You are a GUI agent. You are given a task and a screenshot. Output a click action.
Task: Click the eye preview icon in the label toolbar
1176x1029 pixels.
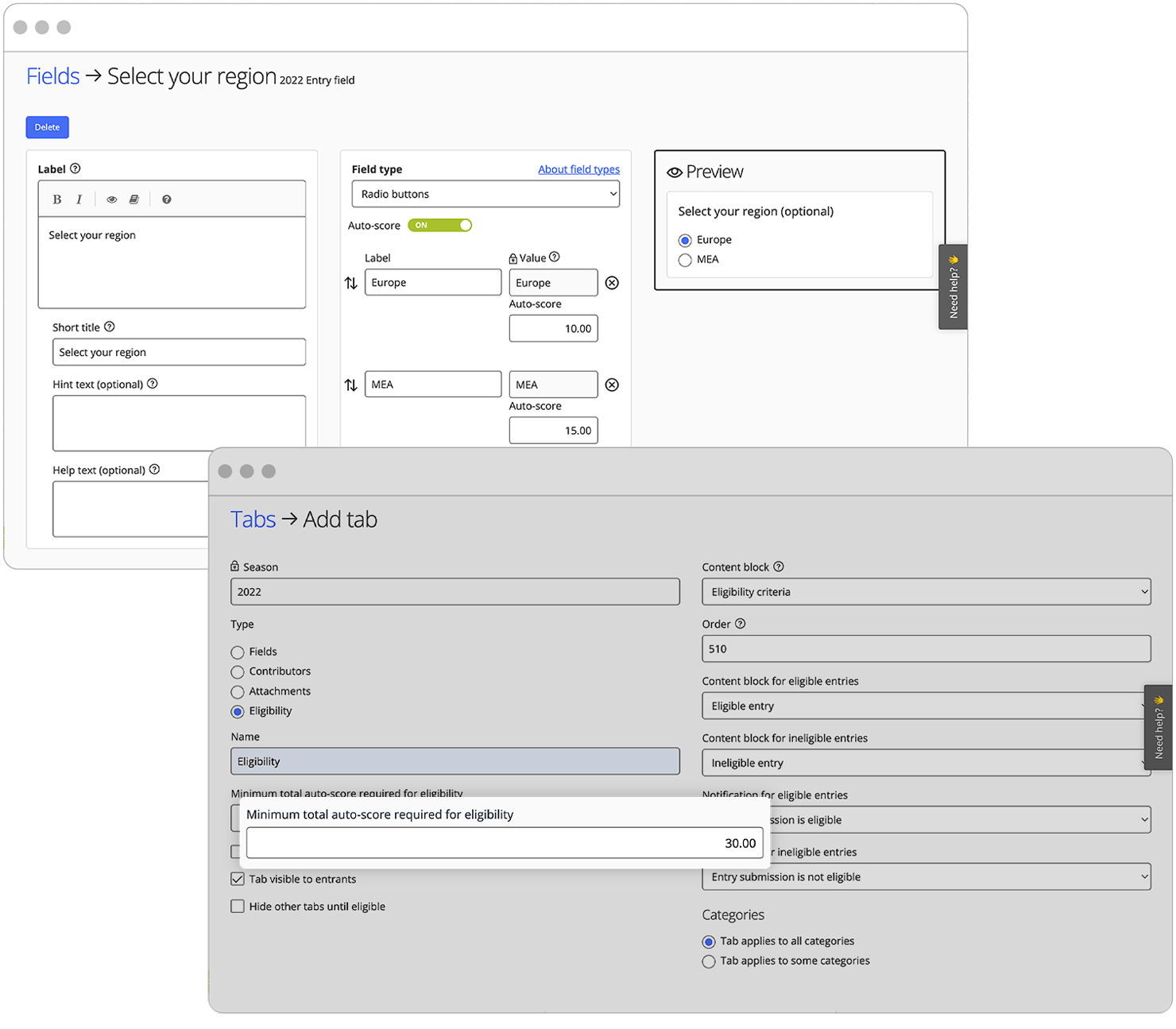[x=111, y=199]
